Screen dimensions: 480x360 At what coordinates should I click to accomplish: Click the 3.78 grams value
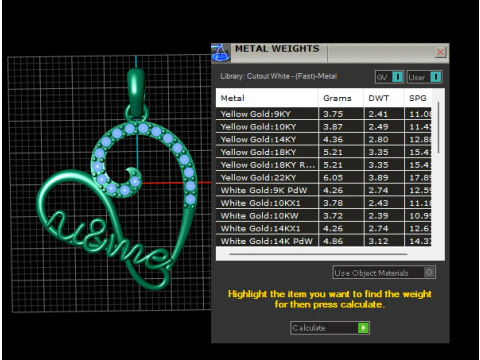(x=333, y=203)
